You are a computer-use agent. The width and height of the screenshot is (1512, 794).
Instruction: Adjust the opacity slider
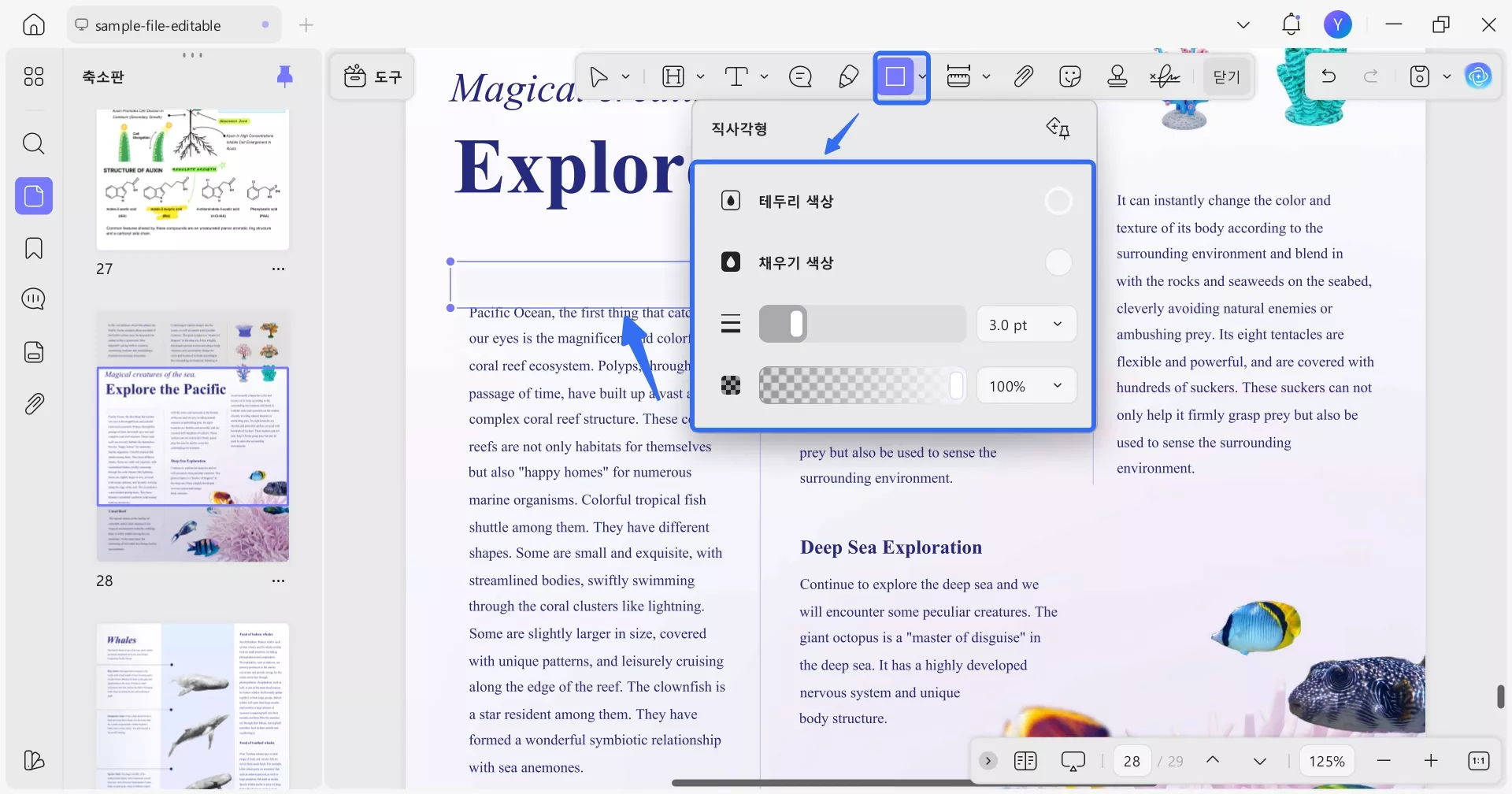862,386
